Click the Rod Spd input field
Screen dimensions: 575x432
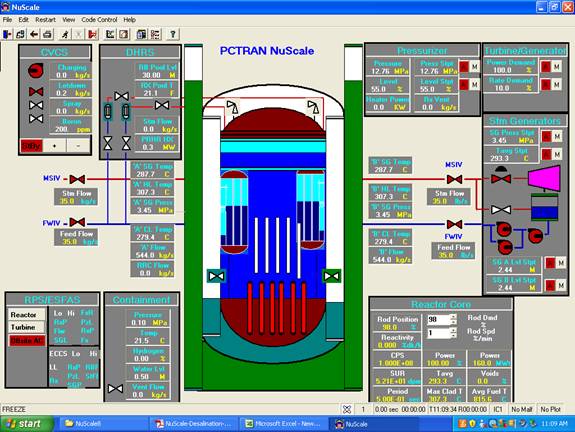coord(439,333)
